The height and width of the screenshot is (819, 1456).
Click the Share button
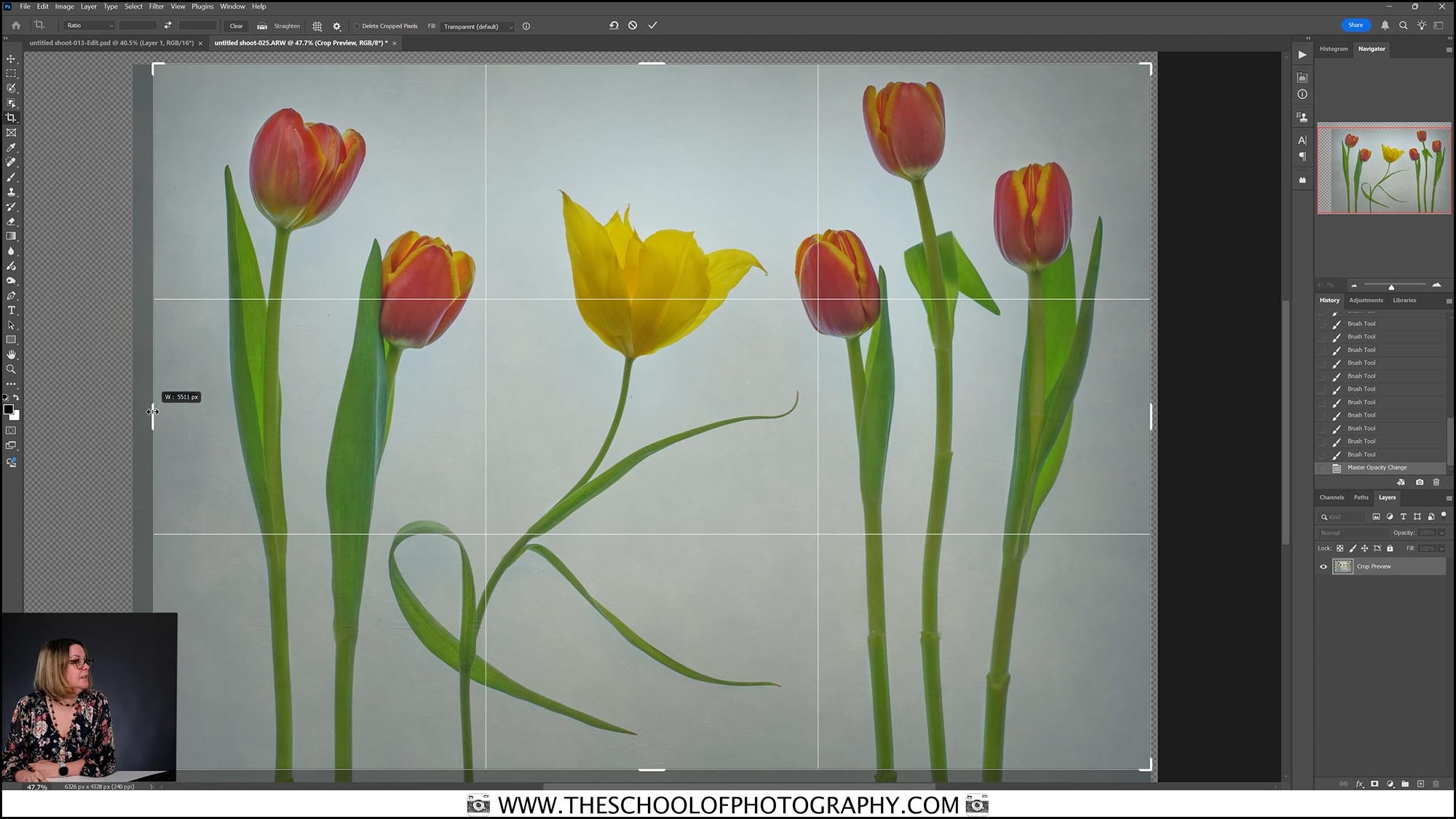pyautogui.click(x=1356, y=24)
